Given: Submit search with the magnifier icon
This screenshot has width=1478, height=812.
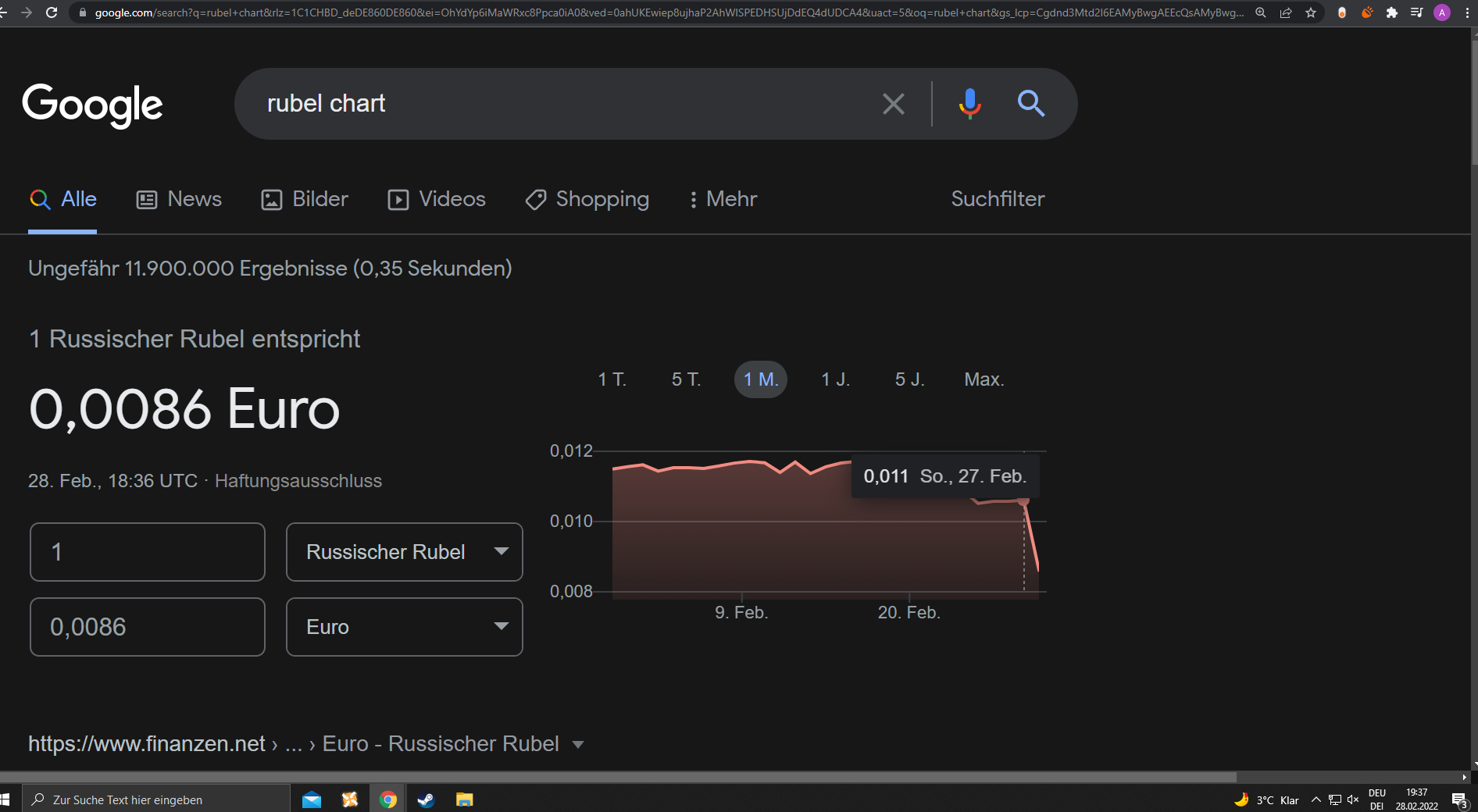Looking at the screenshot, I should (1031, 103).
